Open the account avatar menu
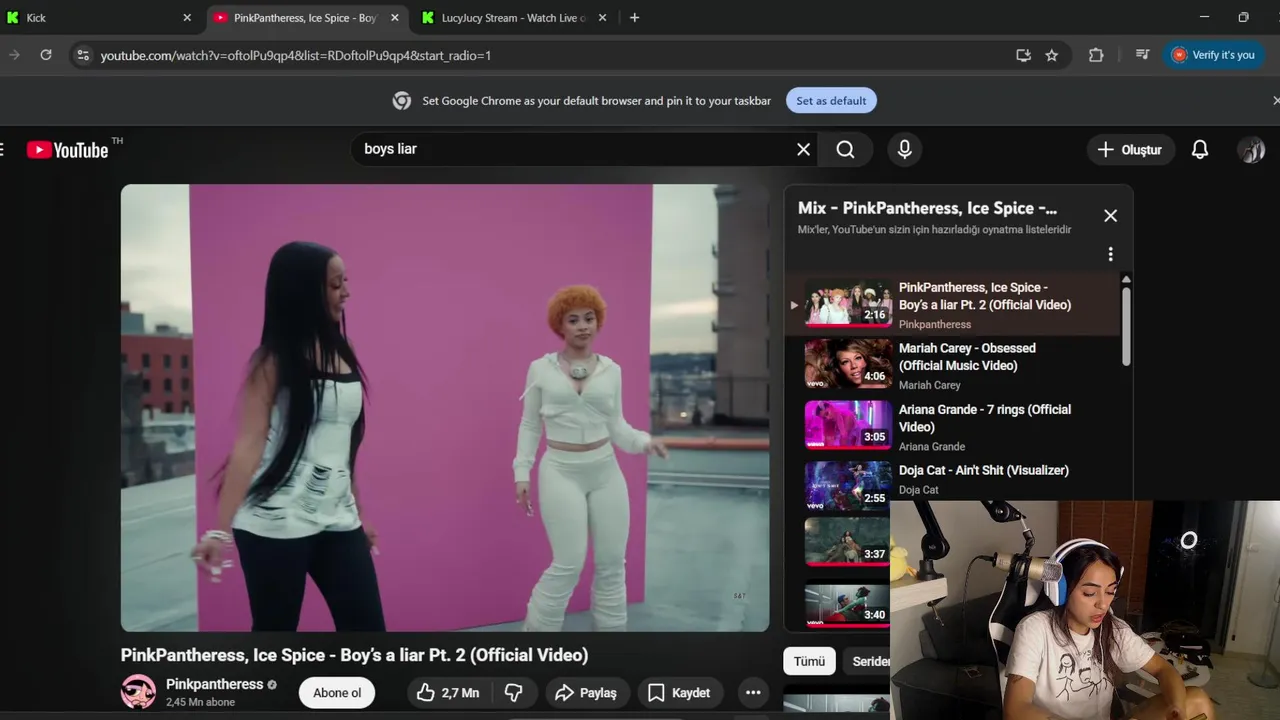The image size is (1280, 720). tap(1251, 150)
